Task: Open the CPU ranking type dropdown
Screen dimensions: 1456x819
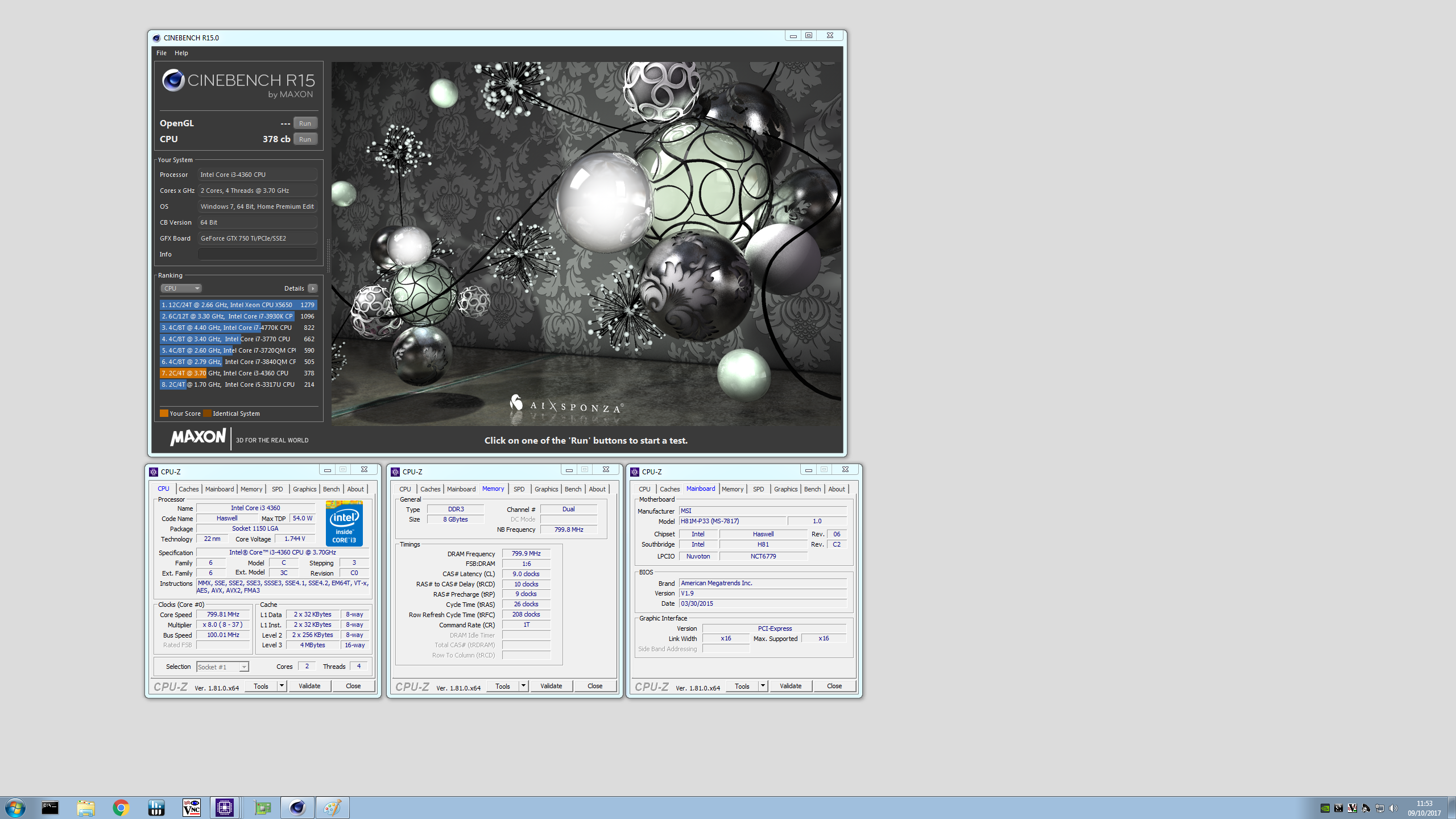Action: click(x=181, y=288)
